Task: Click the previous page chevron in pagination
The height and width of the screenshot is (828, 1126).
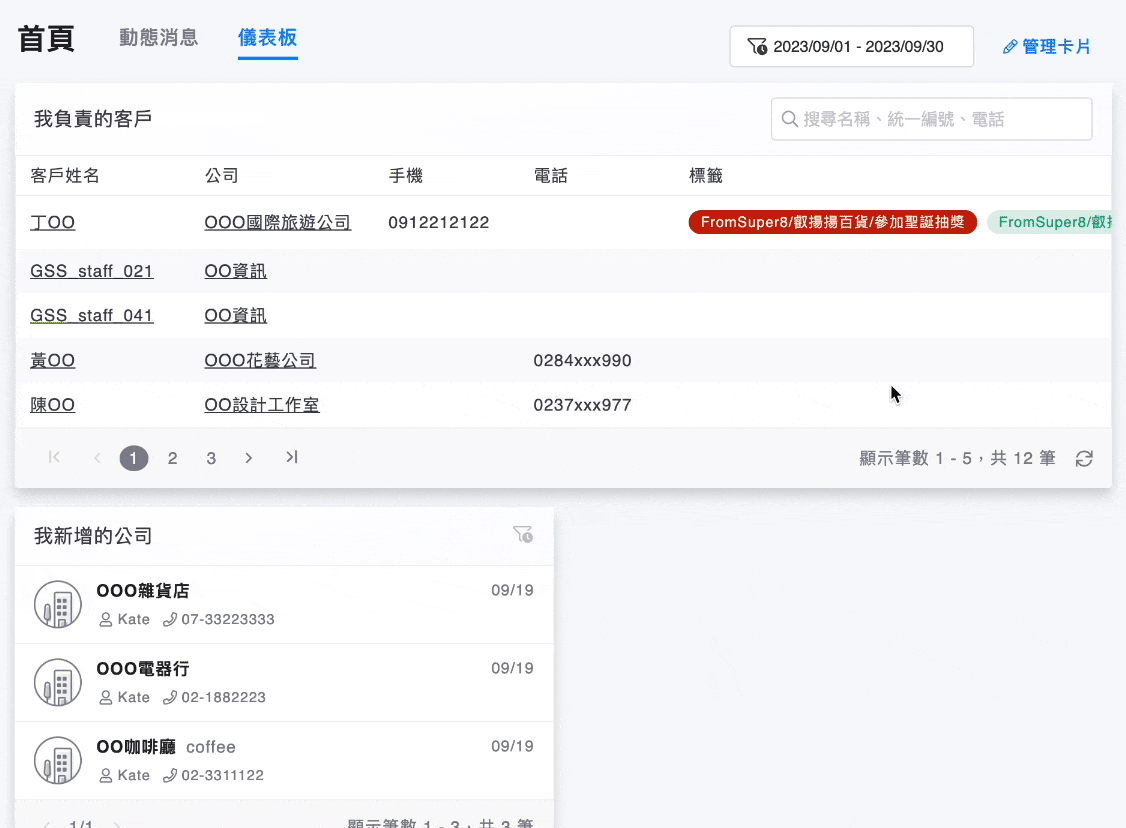Action: coord(96,457)
